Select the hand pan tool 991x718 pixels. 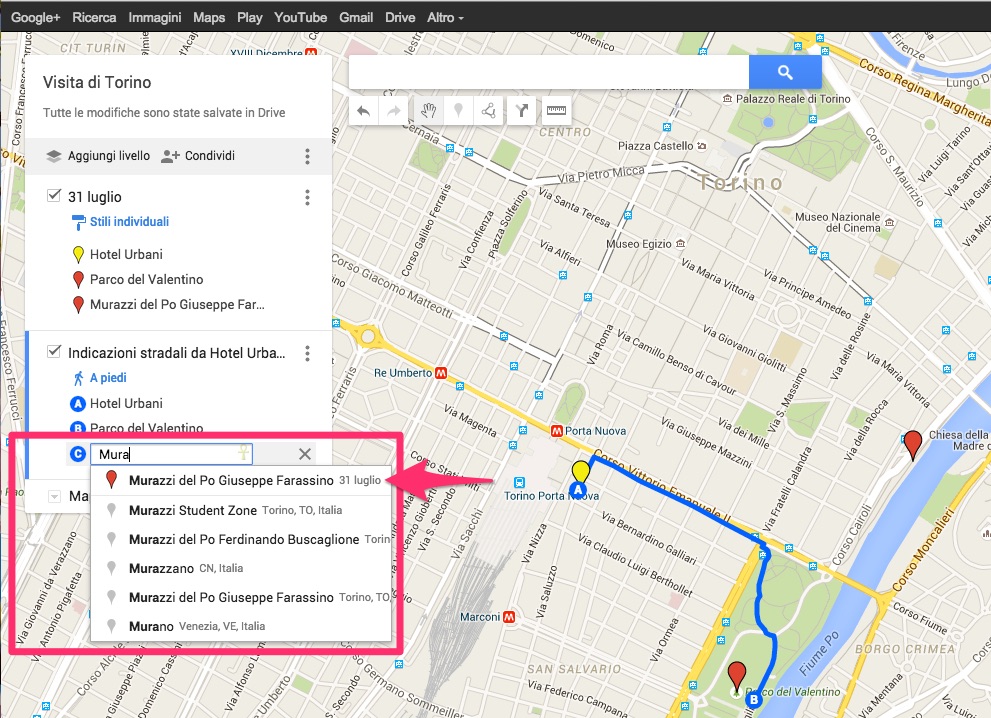[428, 111]
